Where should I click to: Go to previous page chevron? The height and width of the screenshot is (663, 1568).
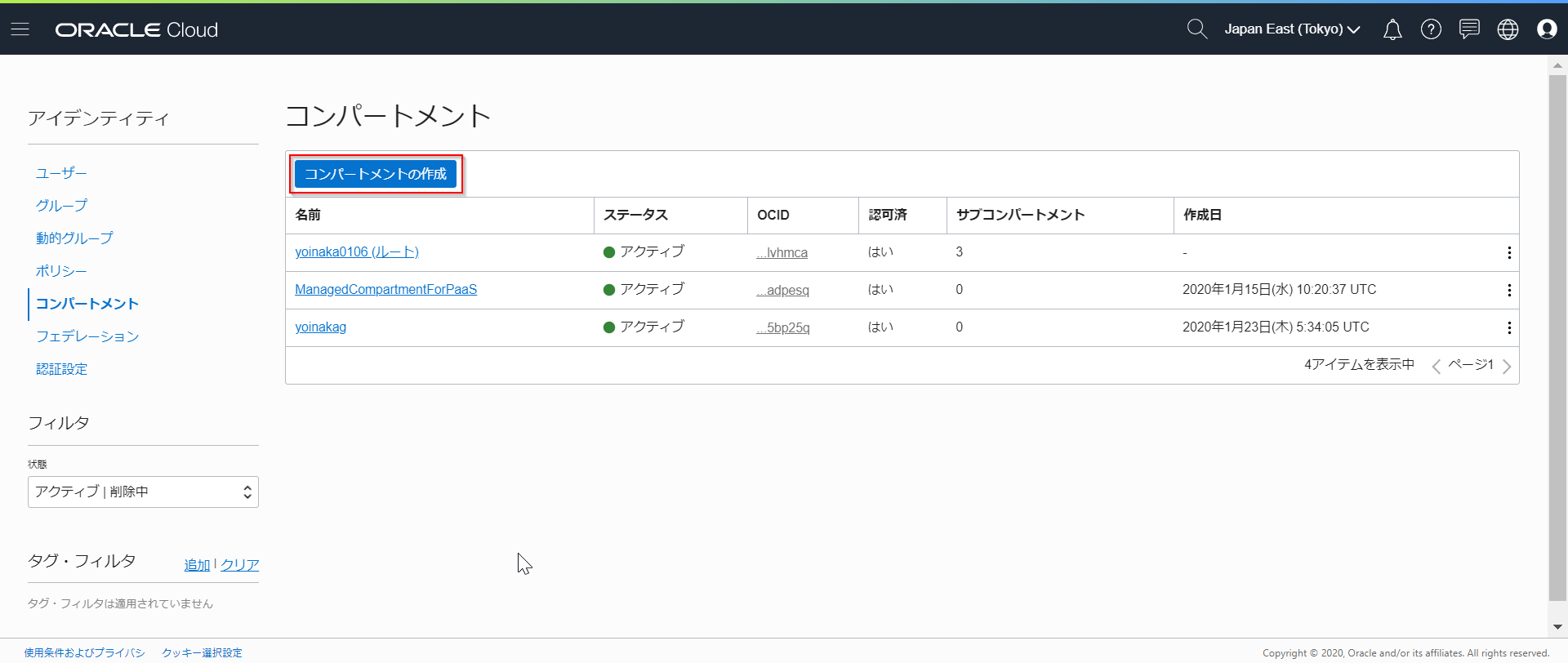[1436, 367]
